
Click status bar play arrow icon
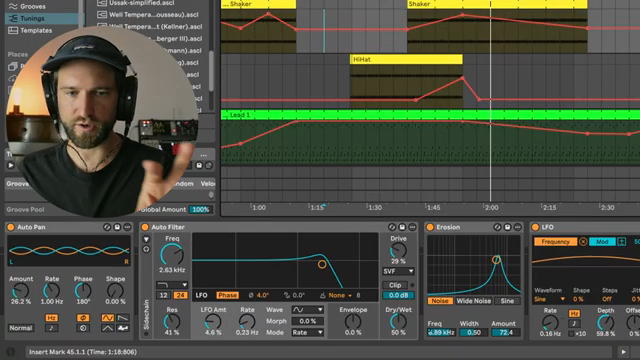(623, 352)
